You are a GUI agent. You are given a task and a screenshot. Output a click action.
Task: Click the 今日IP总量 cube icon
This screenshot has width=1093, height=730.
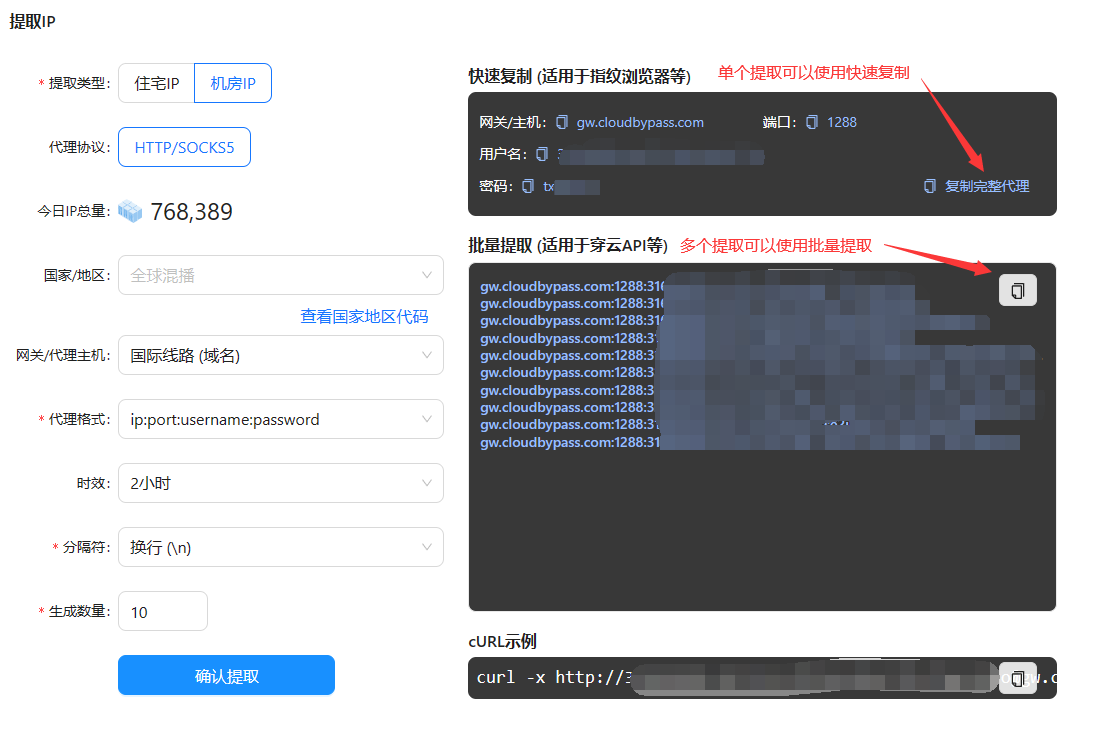pyautogui.click(x=130, y=211)
